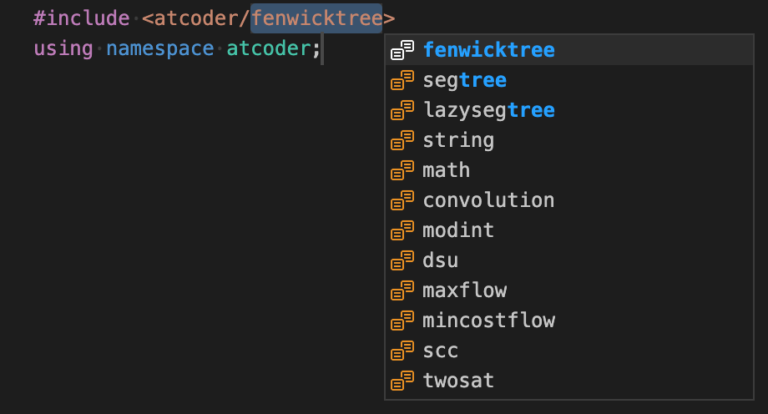This screenshot has height=414, width=768.
Task: Click the icon beside lazysegtree suggestion
Action: coord(402,110)
